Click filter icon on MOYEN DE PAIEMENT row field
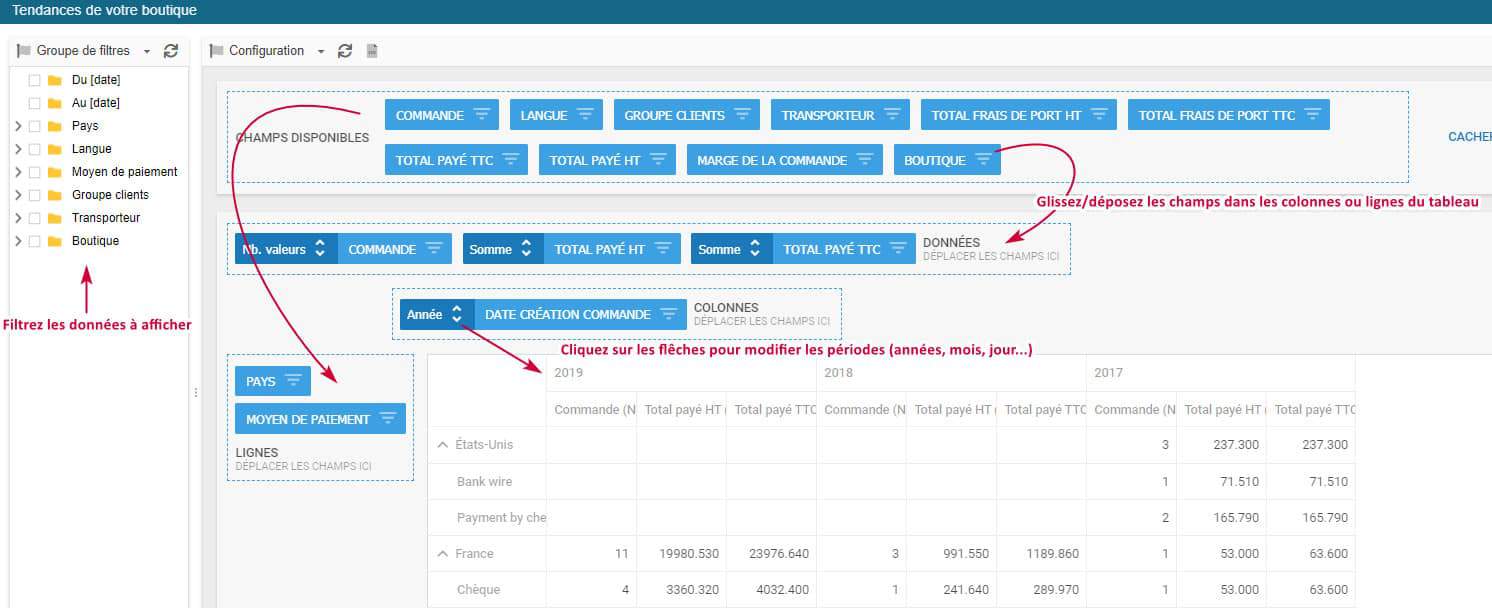 [388, 419]
